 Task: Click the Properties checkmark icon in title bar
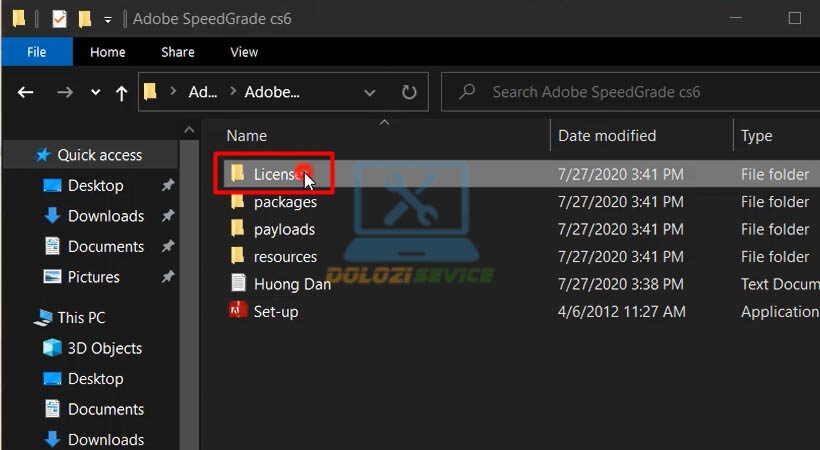[59, 19]
